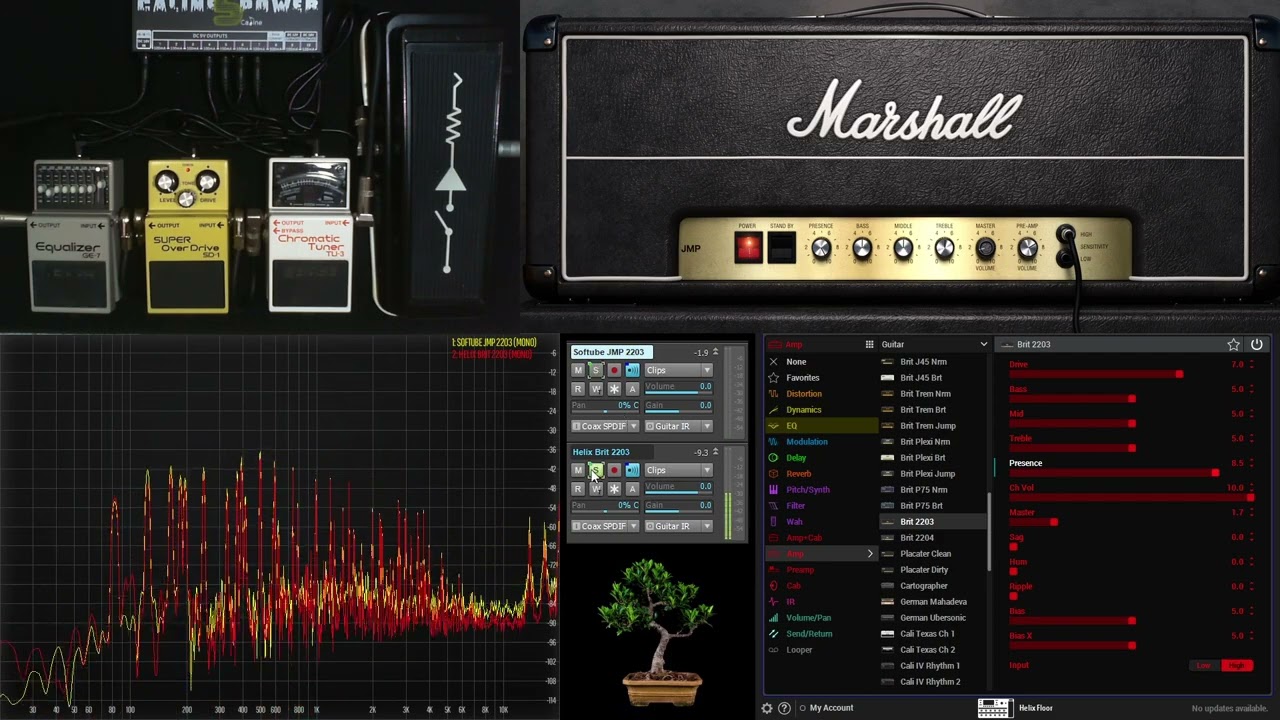Click the Marshall amp Bass knob
The height and width of the screenshot is (720, 1280).
point(862,249)
